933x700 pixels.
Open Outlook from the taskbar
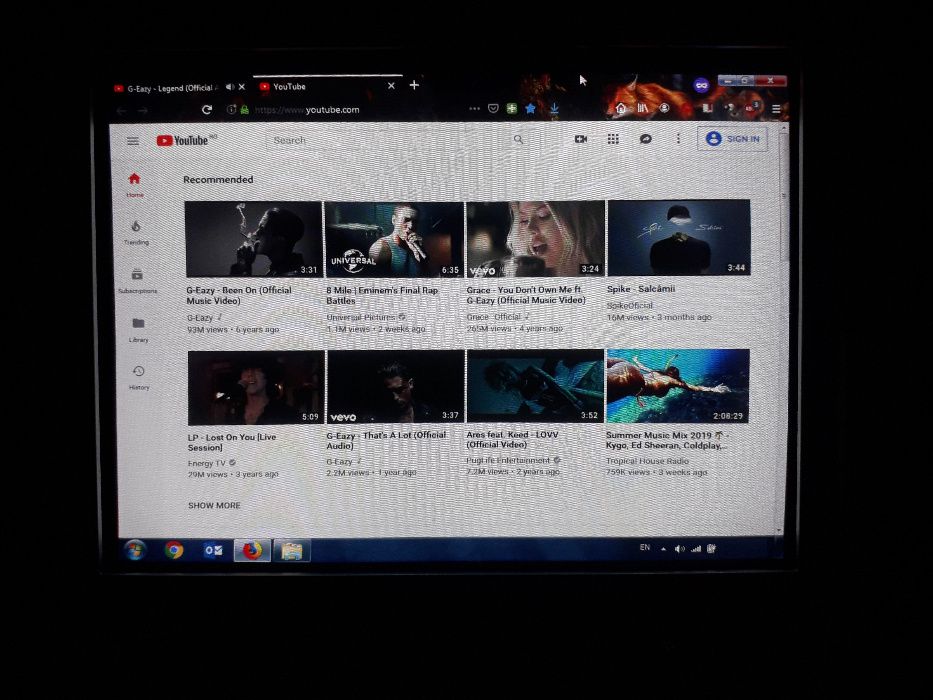213,551
